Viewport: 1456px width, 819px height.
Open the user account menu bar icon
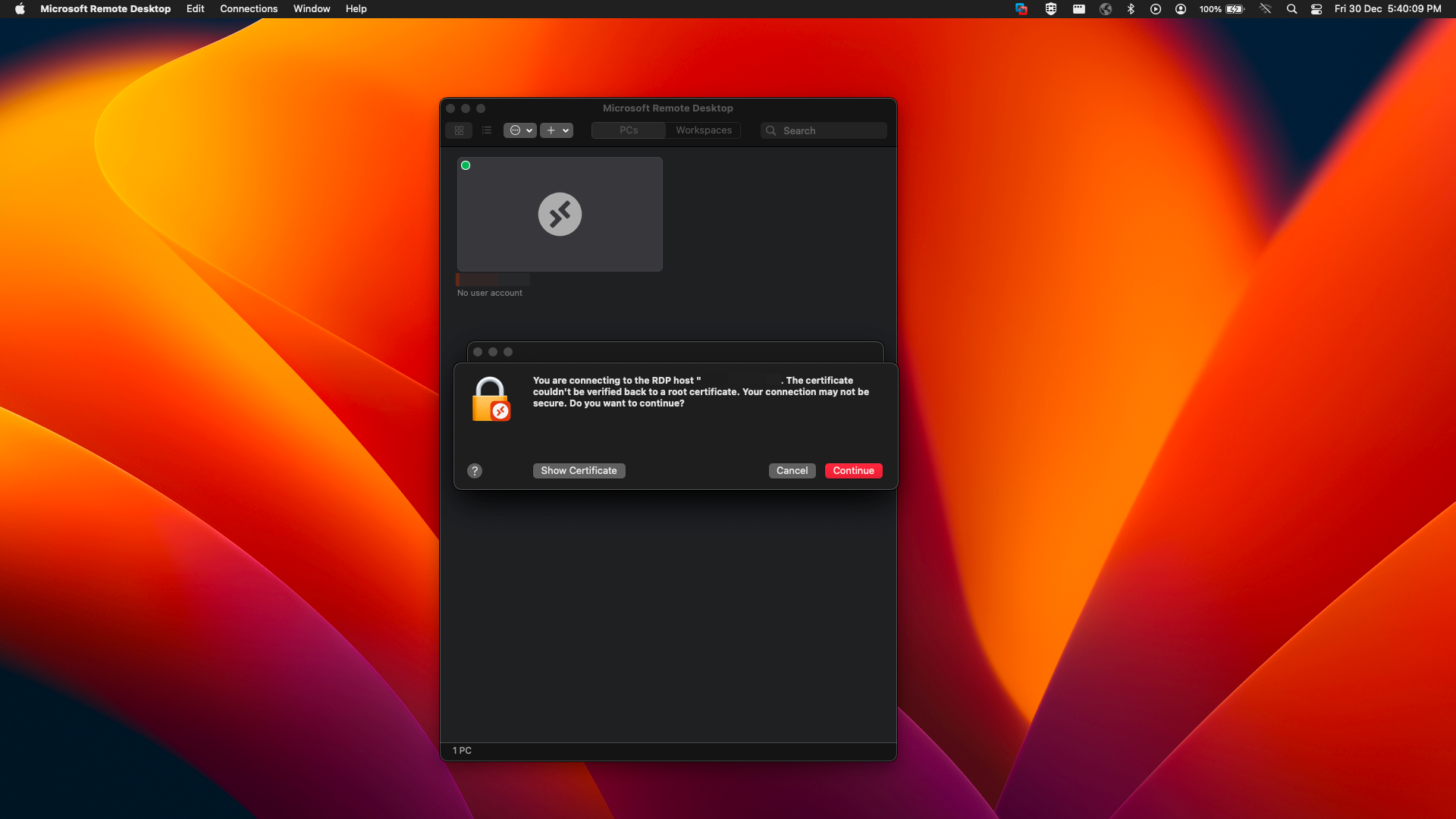coord(1181,9)
